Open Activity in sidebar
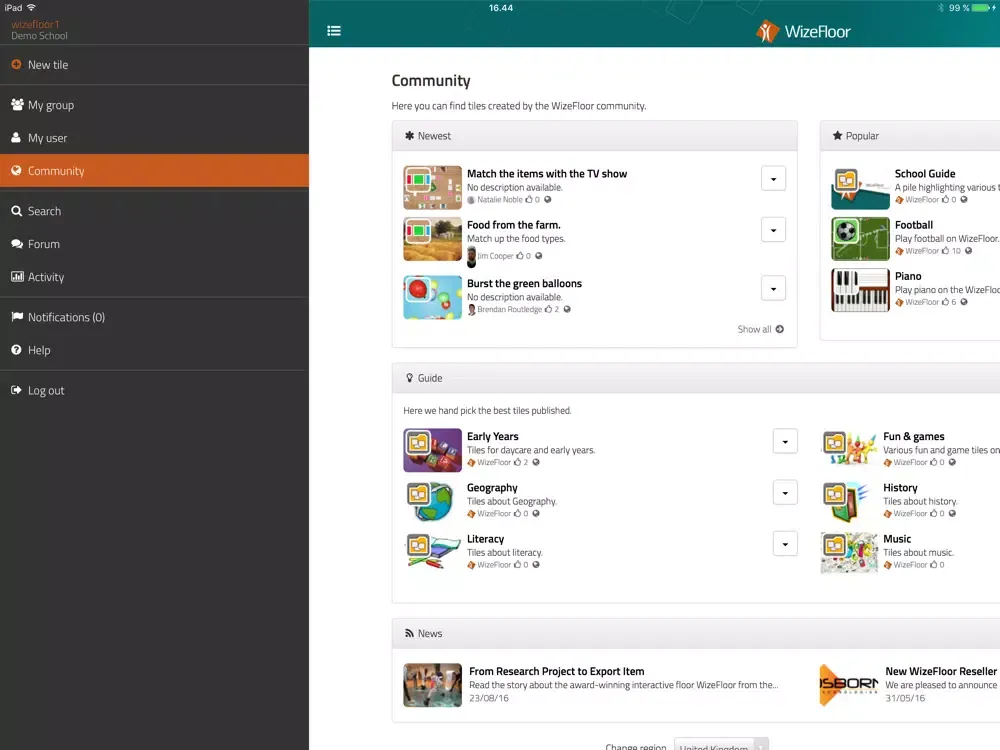This screenshot has width=1000, height=750. click(x=154, y=277)
